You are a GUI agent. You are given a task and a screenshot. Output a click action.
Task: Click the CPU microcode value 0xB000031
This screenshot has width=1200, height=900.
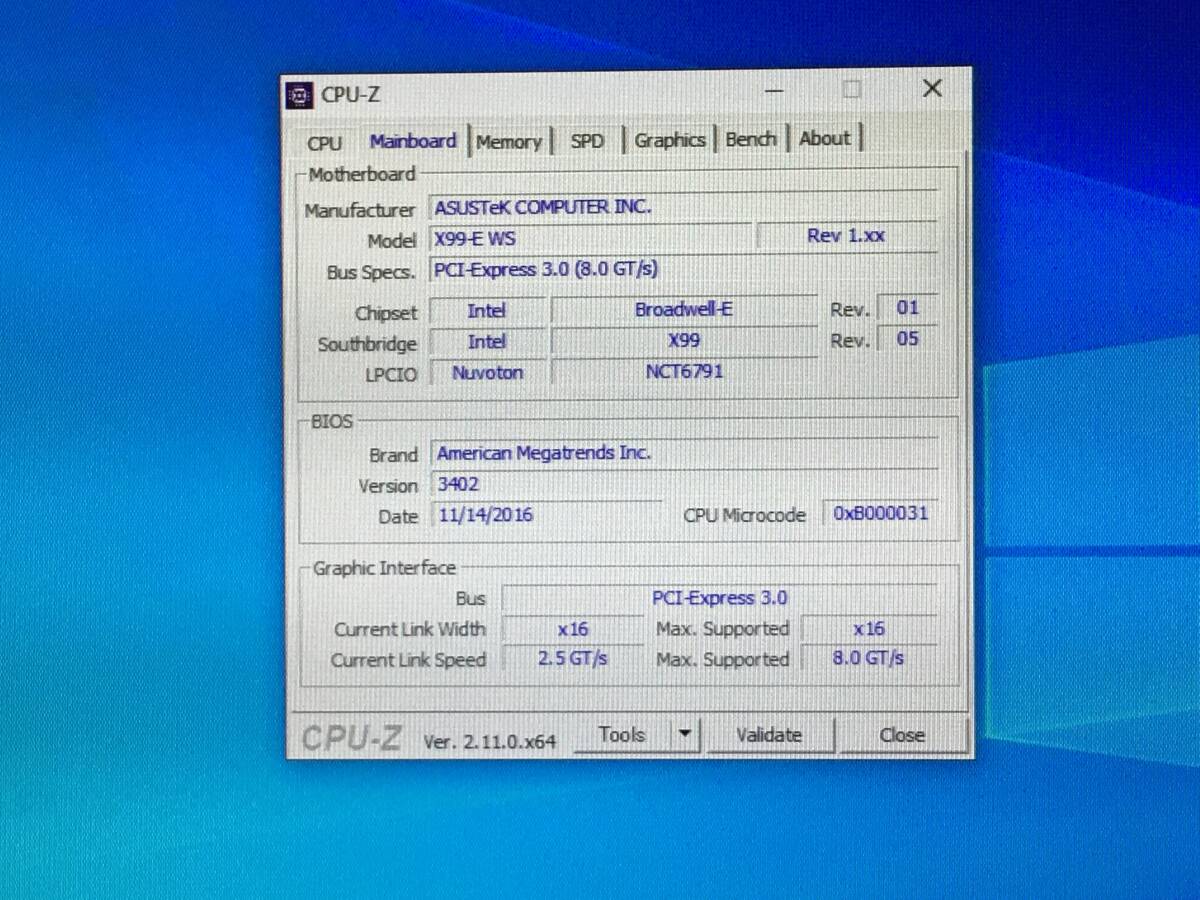coord(880,514)
